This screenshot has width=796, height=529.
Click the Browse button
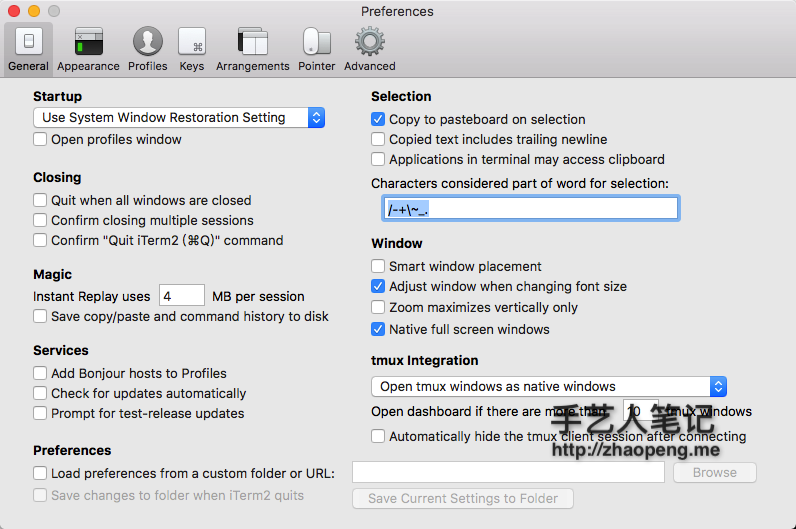[714, 473]
